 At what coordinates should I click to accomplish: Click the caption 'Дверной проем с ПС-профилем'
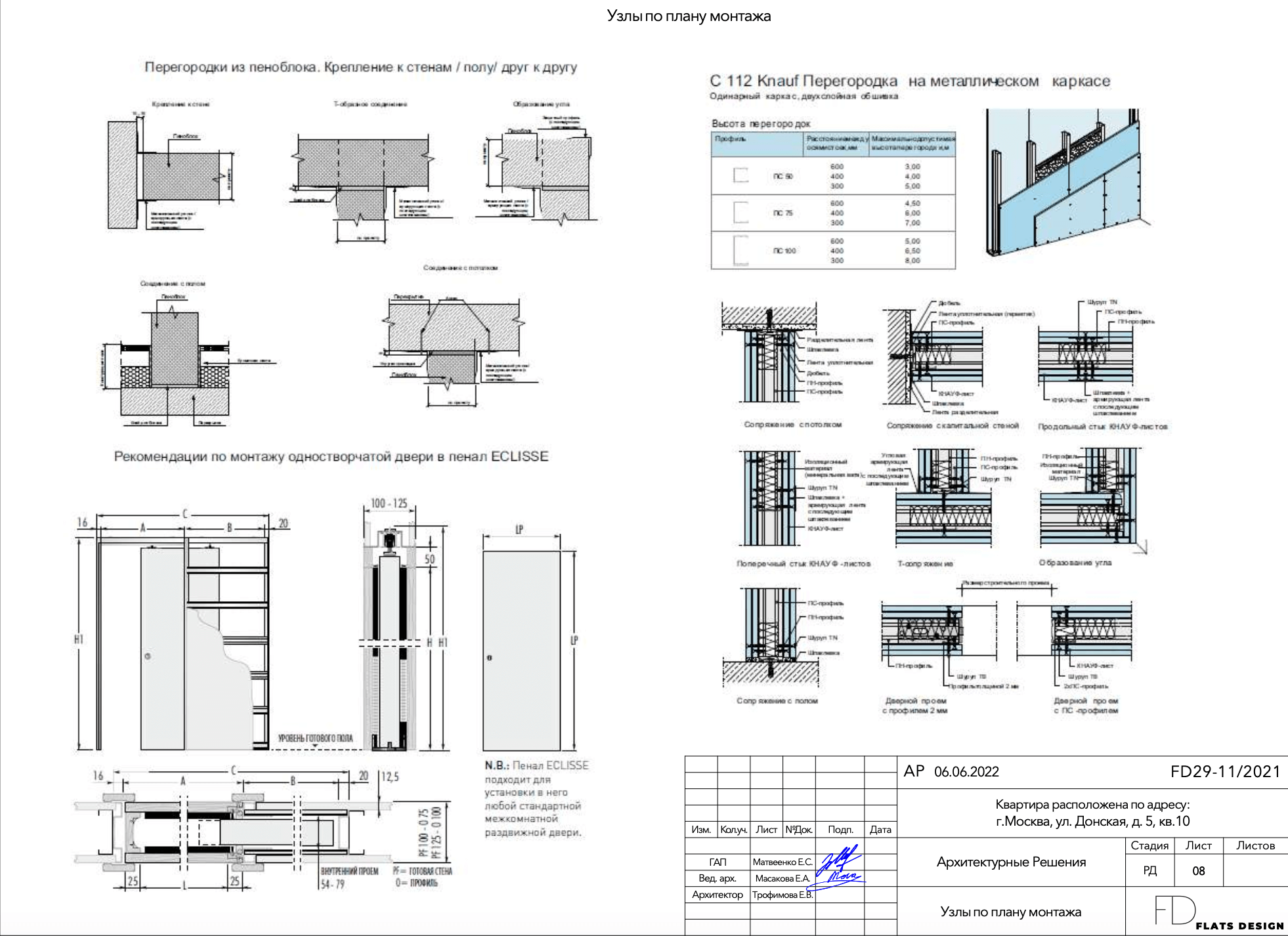pyautogui.click(x=1086, y=706)
